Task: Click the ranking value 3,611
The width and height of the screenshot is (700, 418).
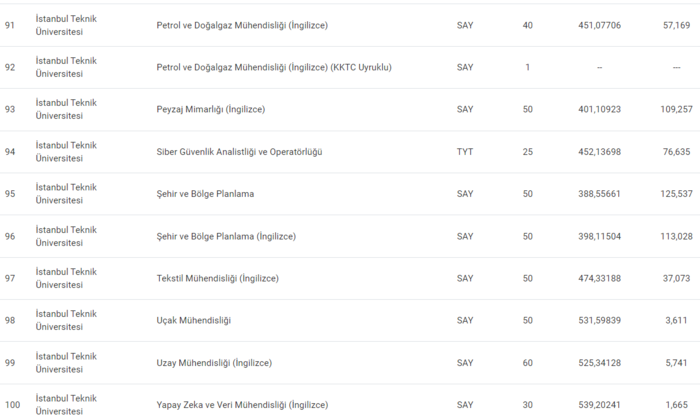Action: tap(677, 320)
